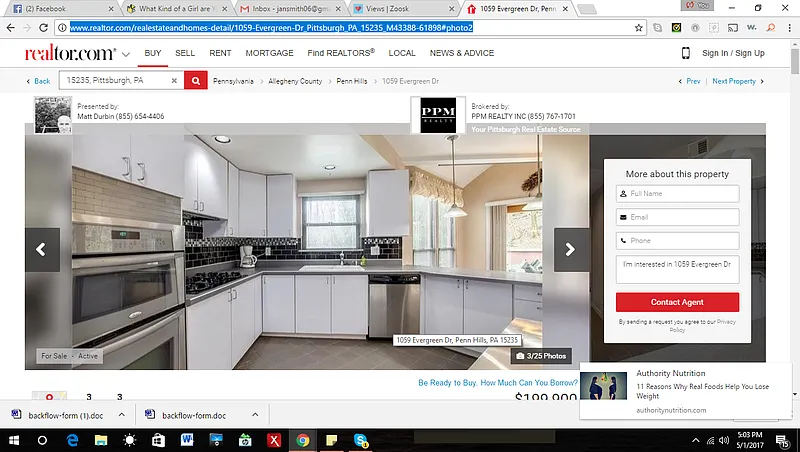800x452 pixels.
Task: Expand options for backflow-form.doc download
Action: [255, 415]
